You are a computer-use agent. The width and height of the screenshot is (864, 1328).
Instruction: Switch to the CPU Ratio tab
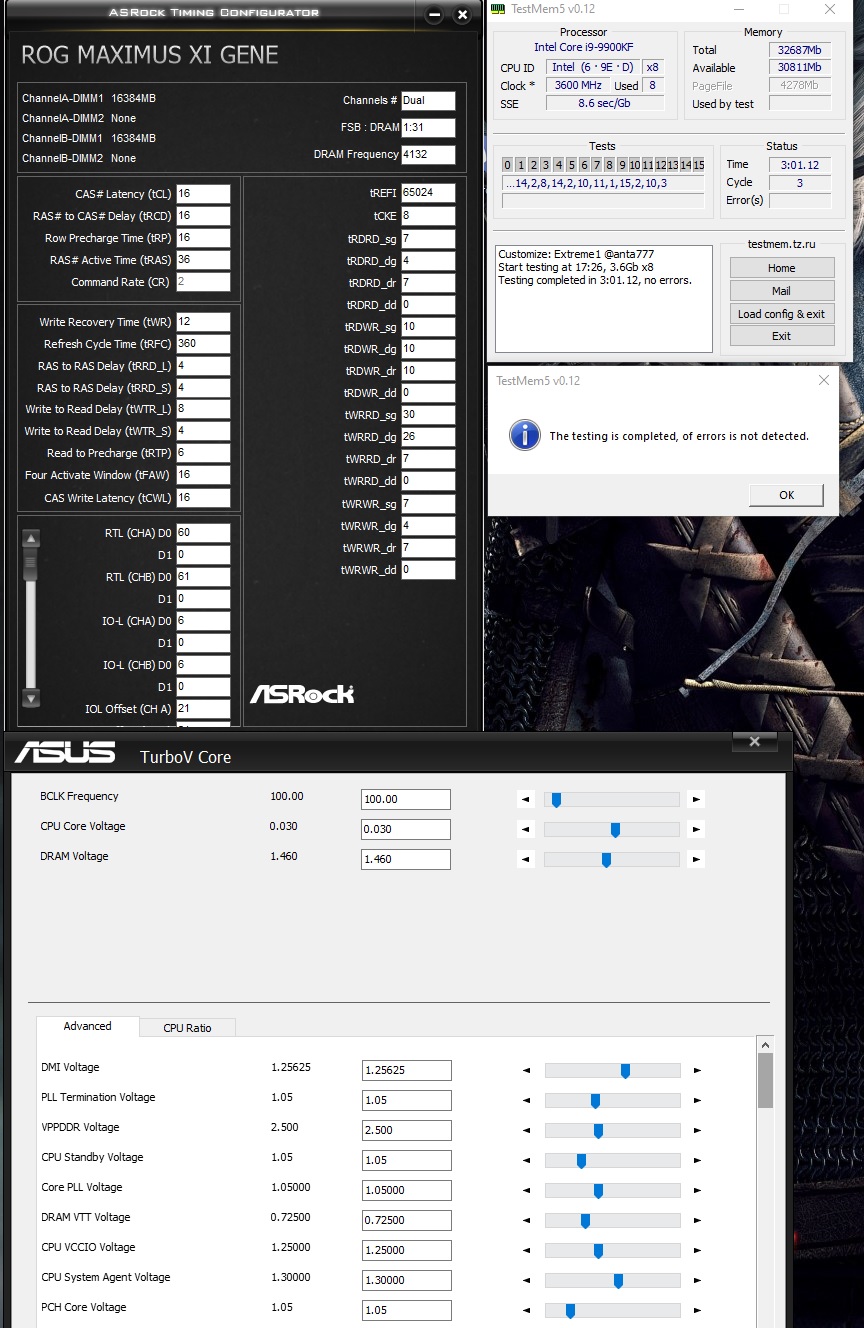click(x=188, y=1027)
